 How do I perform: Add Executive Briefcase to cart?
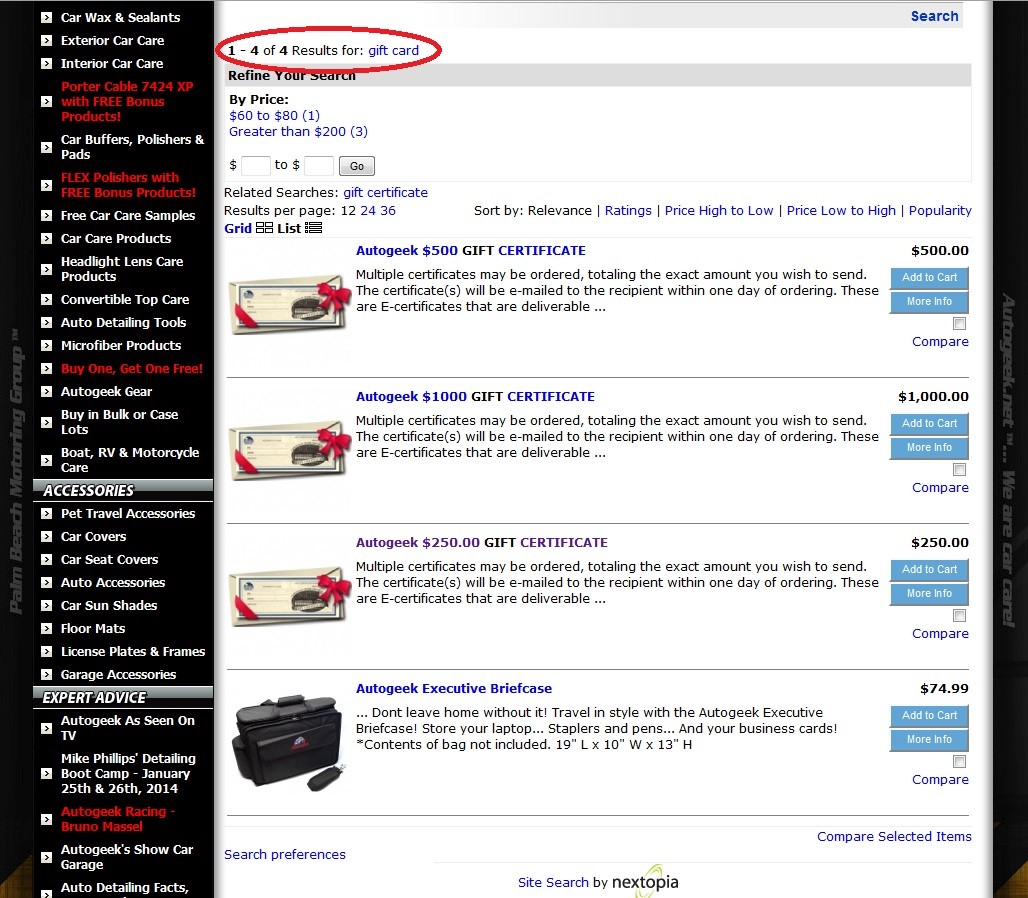pos(929,716)
